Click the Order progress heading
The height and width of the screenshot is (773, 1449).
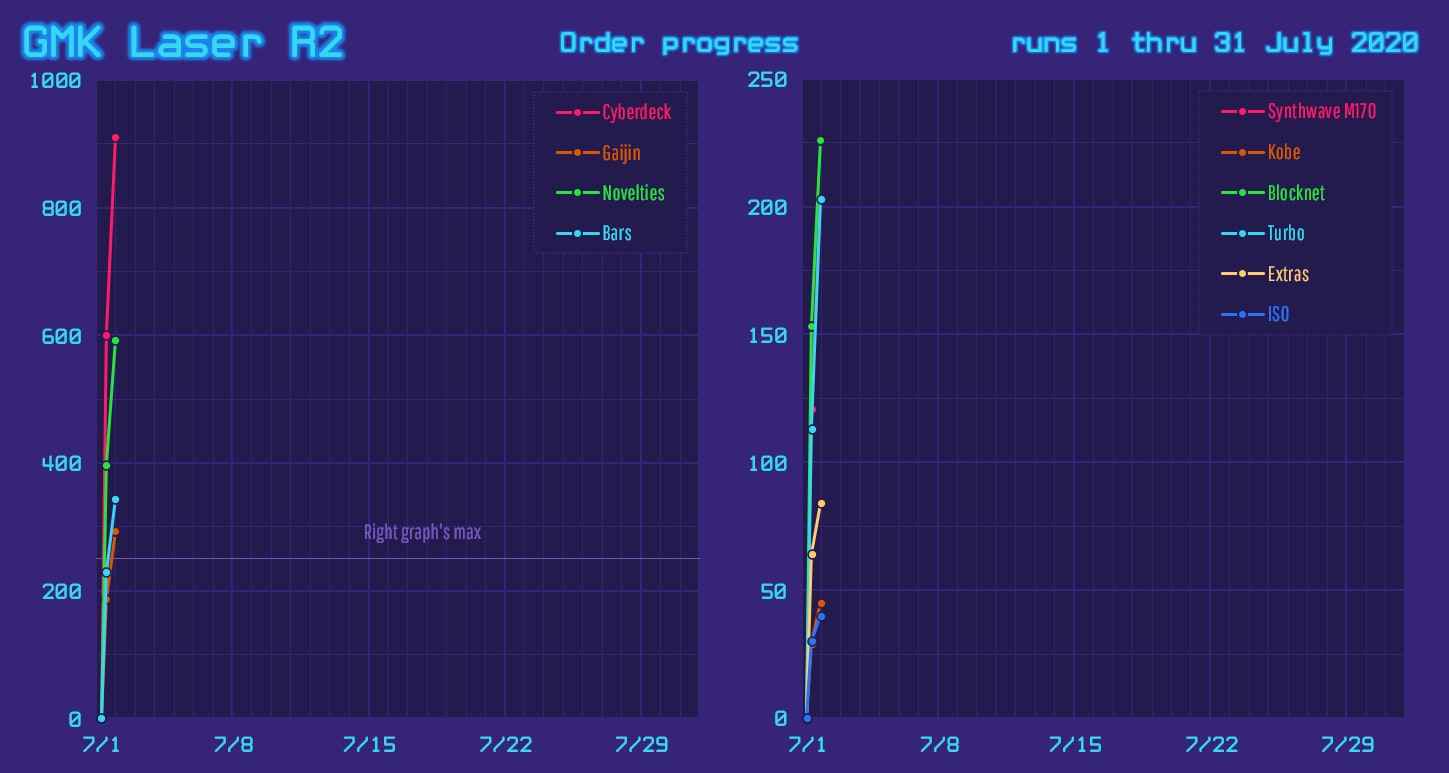(678, 43)
